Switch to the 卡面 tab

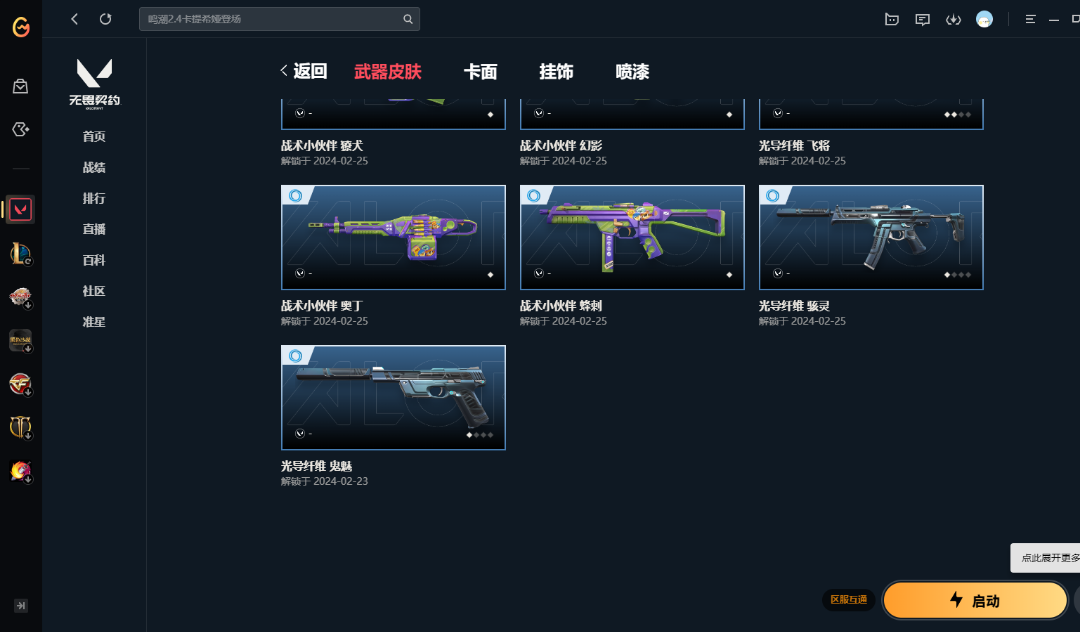[480, 72]
